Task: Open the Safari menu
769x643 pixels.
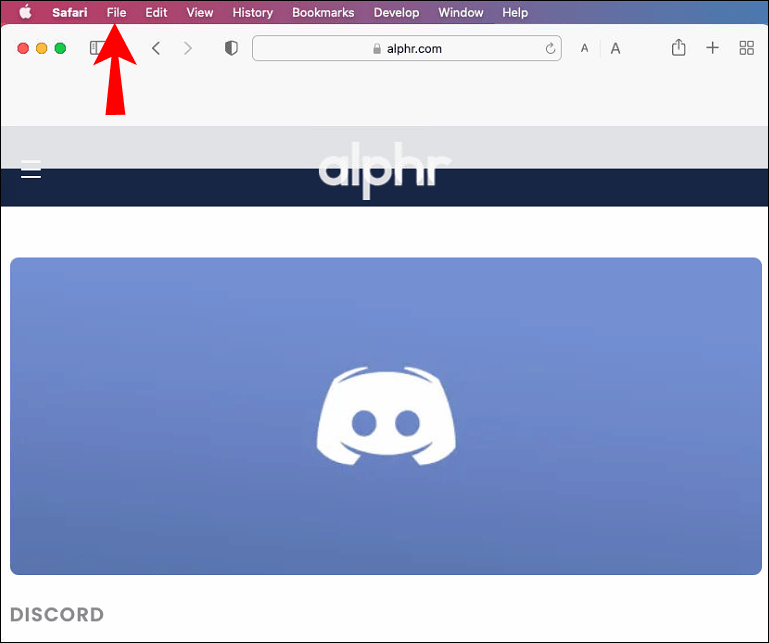Action: [70, 12]
